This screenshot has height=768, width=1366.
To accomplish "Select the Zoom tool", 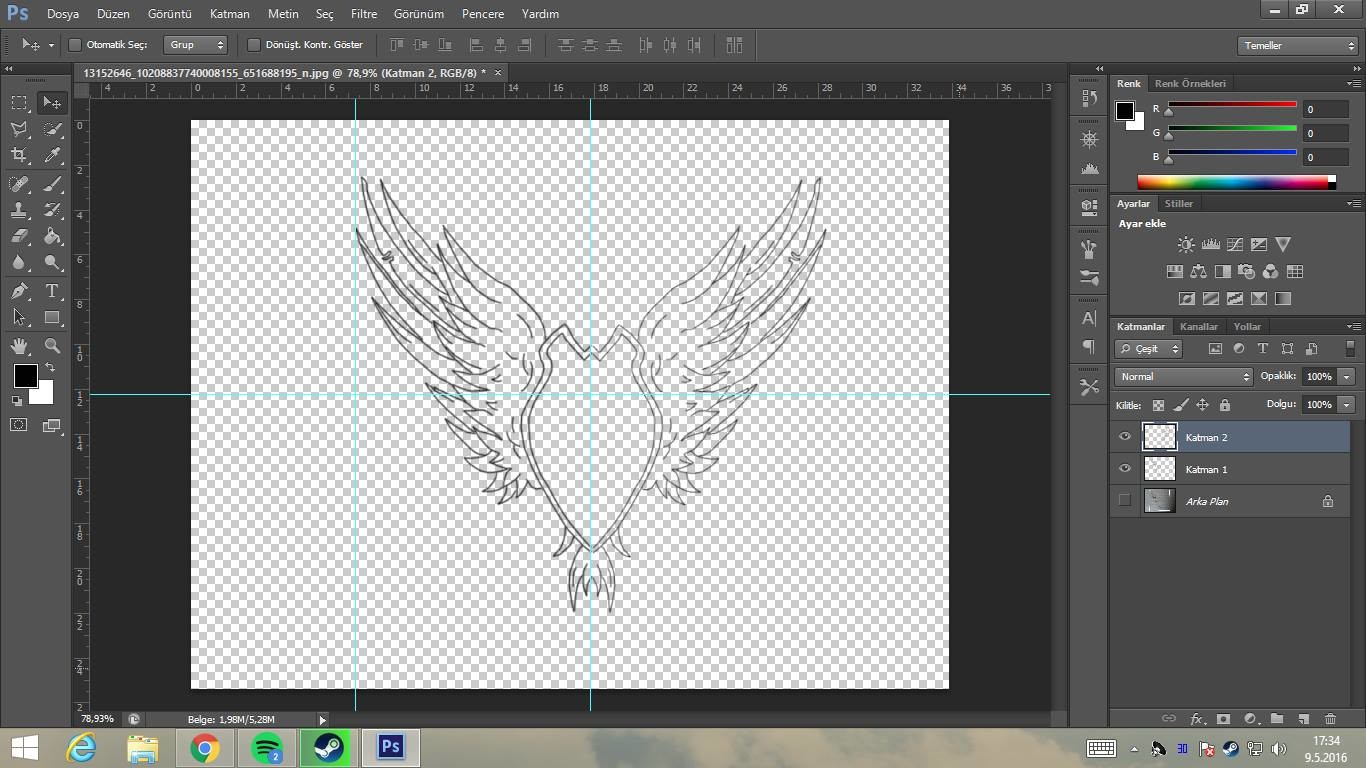I will (52, 346).
